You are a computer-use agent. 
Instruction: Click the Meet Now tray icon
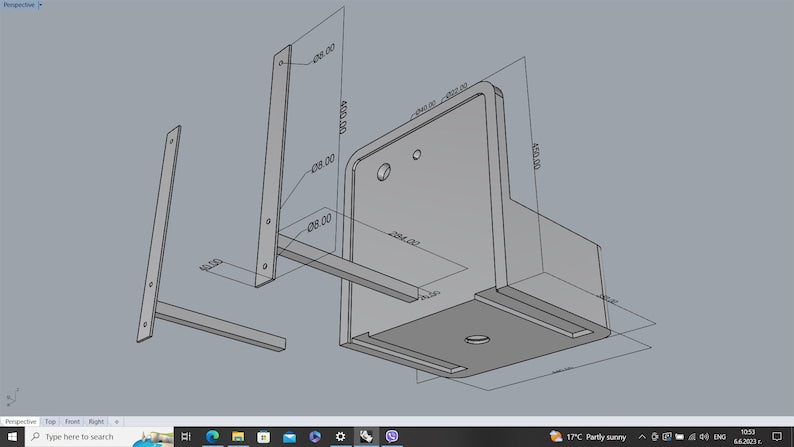655,437
